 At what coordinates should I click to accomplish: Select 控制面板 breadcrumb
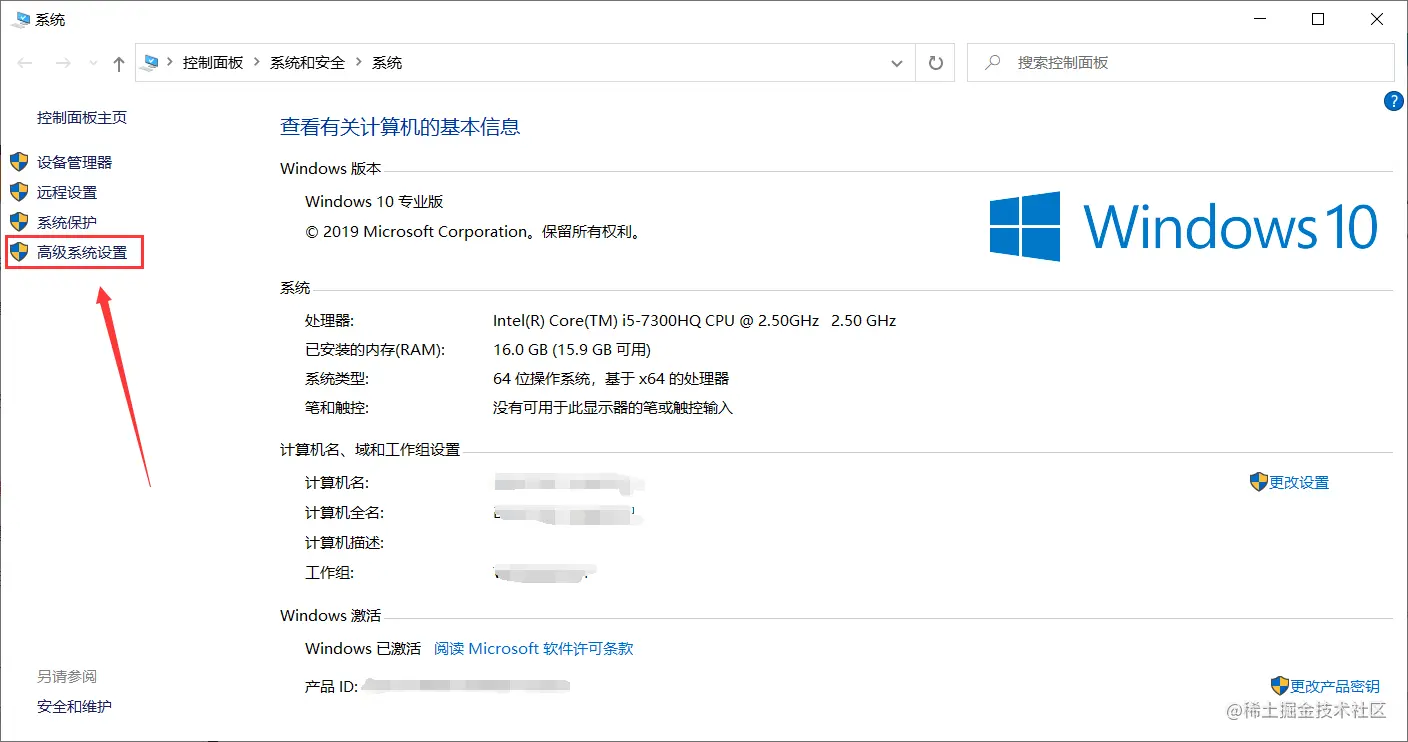pos(213,62)
